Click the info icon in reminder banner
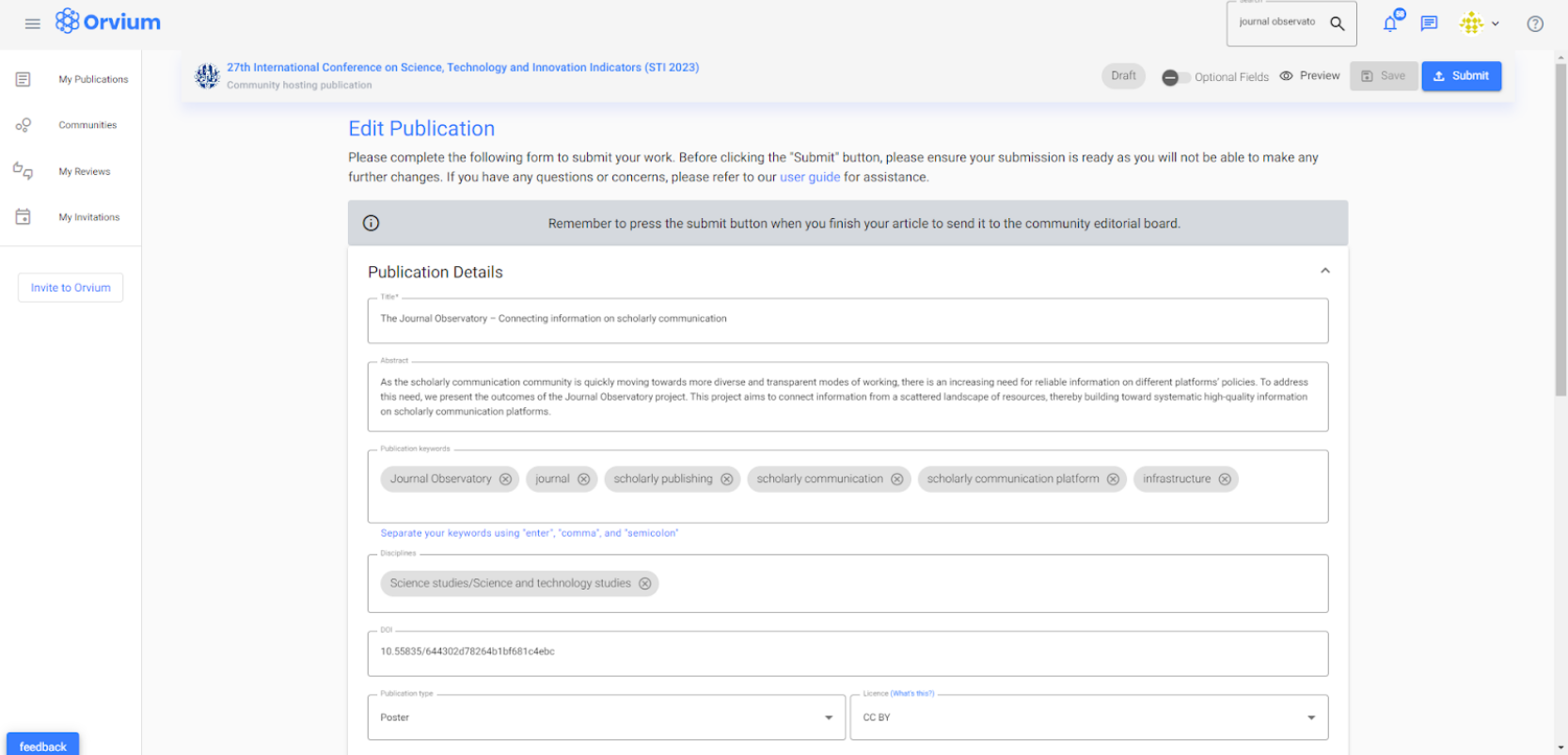Viewport: 1568px width, 755px height. 372,223
